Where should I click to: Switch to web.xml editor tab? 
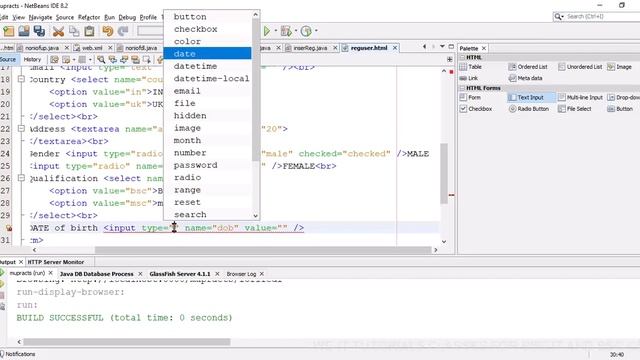pyautogui.click(x=92, y=48)
